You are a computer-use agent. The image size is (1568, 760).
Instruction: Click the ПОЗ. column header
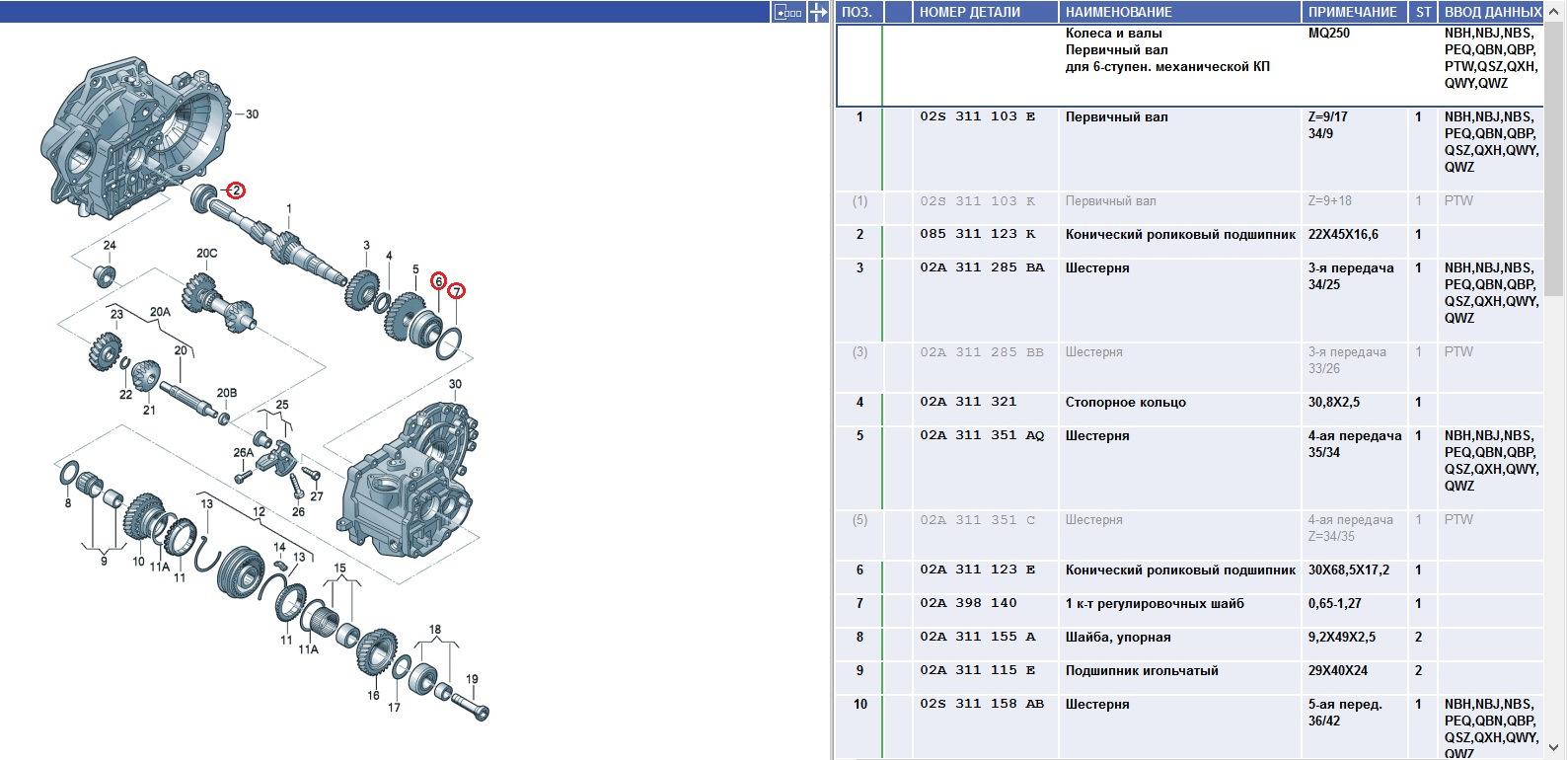point(859,12)
